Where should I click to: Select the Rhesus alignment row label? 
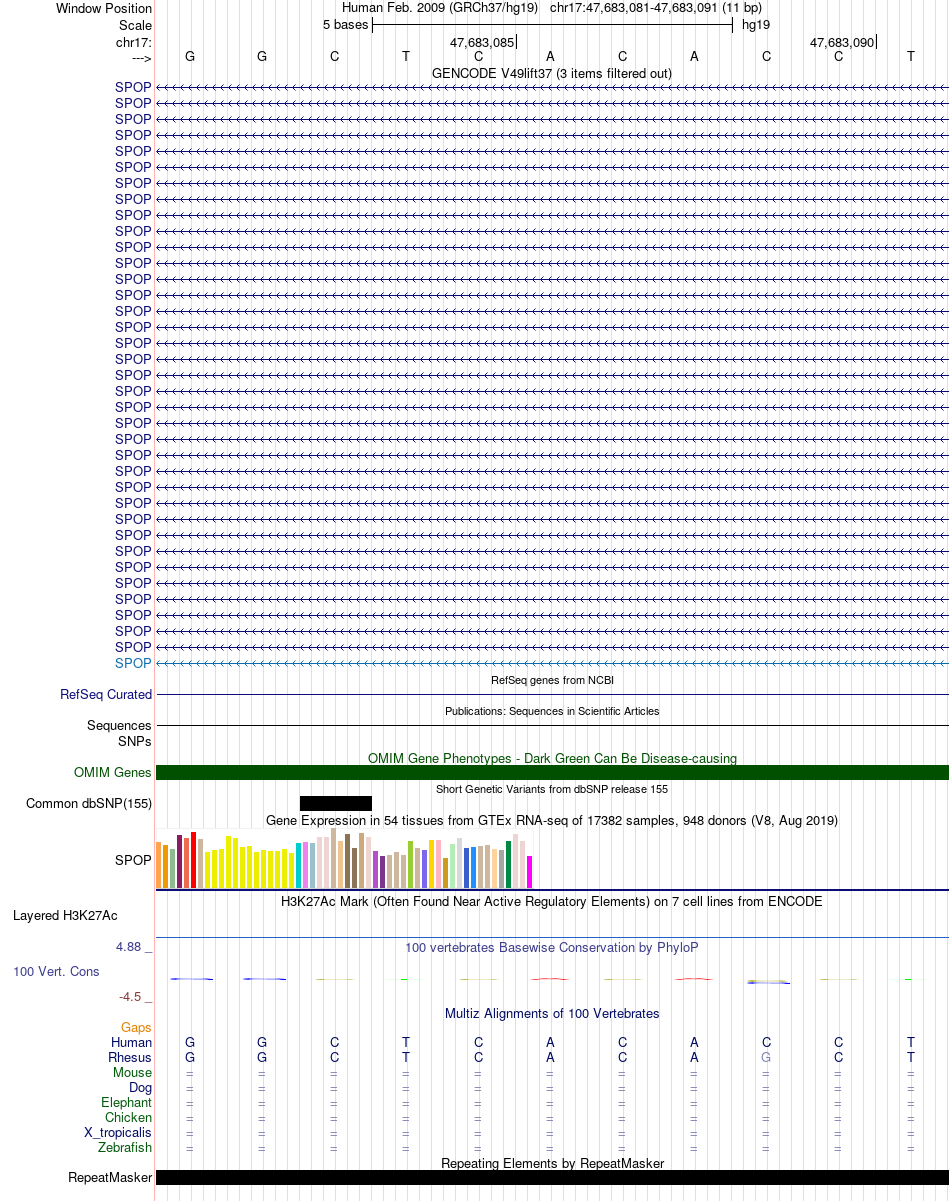pos(130,1057)
